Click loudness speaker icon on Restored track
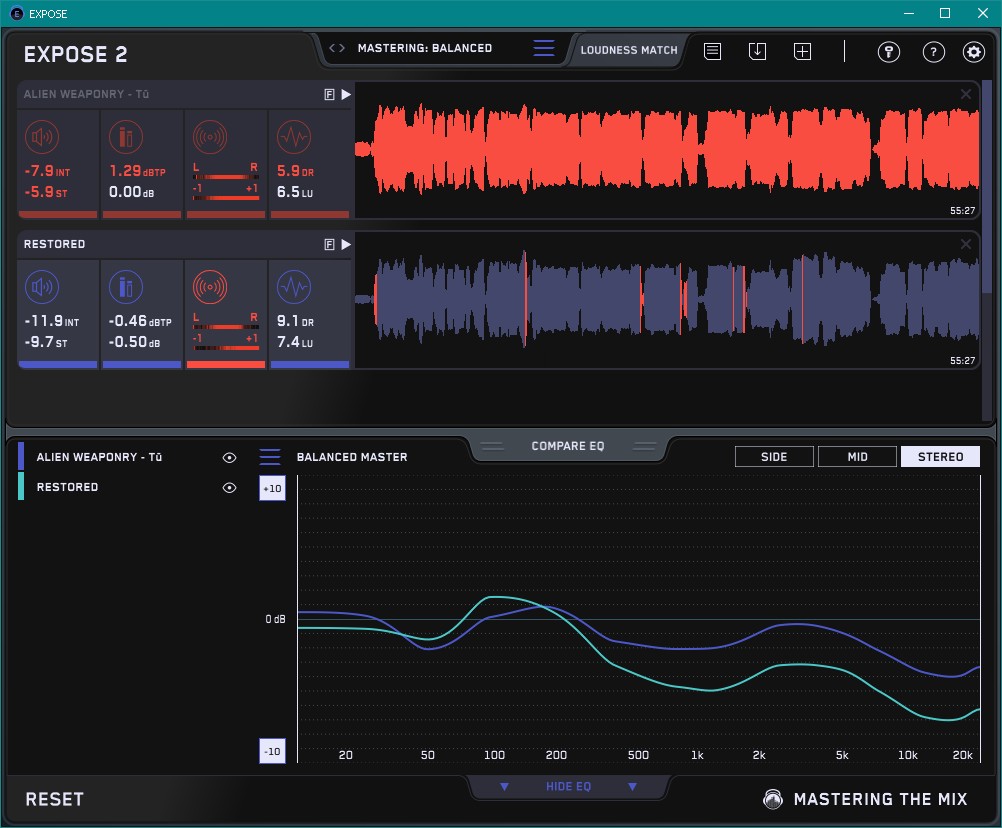The height and width of the screenshot is (828, 1002). click(41, 288)
